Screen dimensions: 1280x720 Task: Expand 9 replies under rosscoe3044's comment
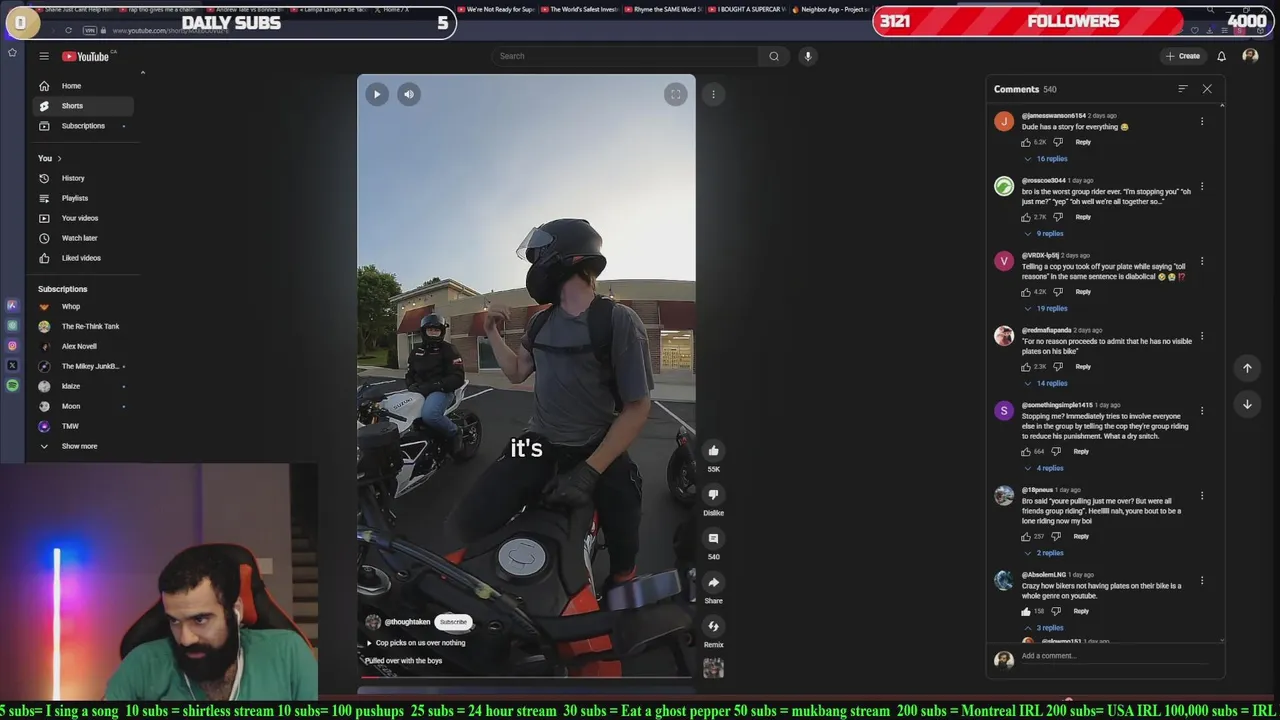pos(1044,234)
